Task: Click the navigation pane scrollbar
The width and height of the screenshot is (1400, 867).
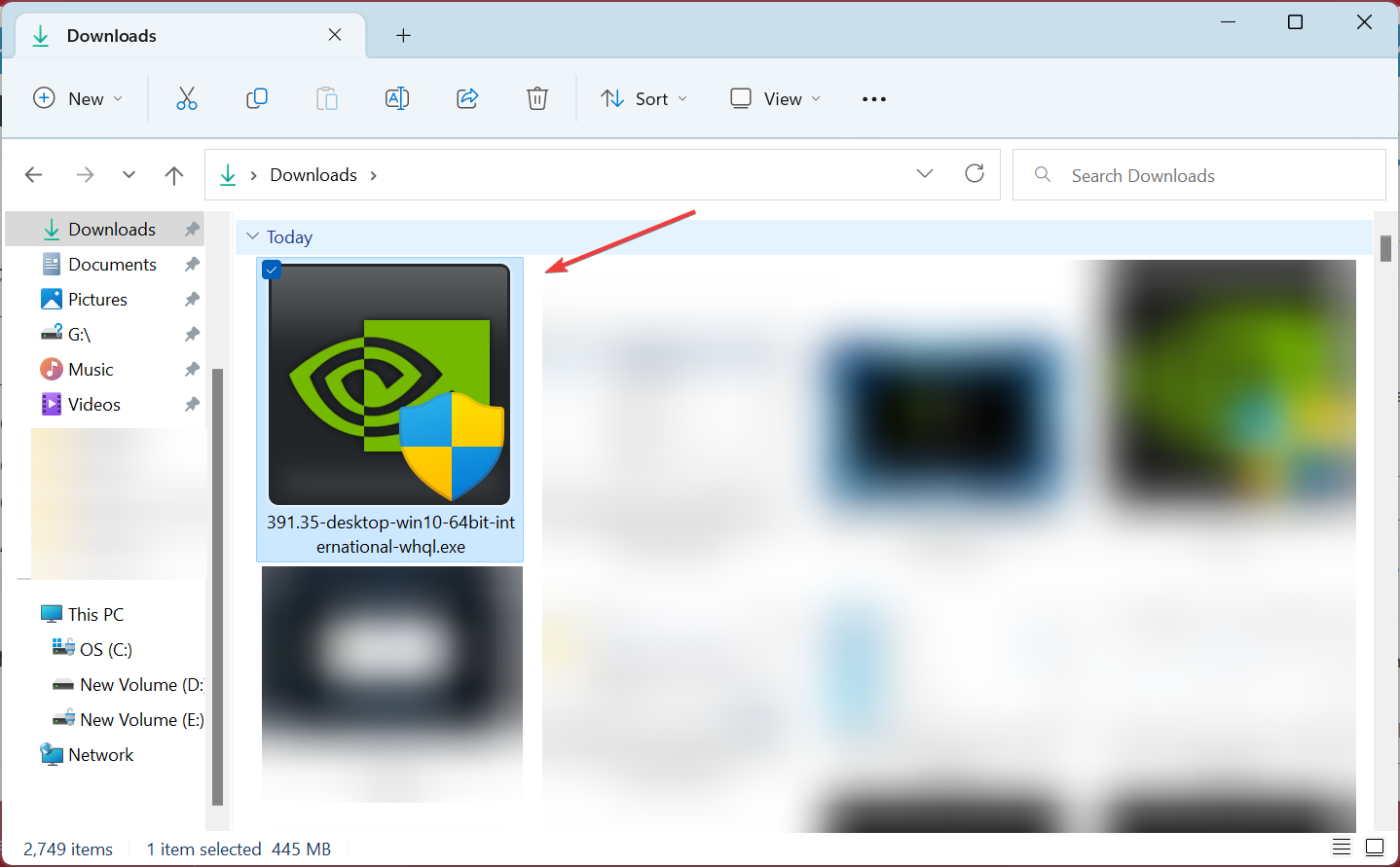Action: click(x=218, y=587)
